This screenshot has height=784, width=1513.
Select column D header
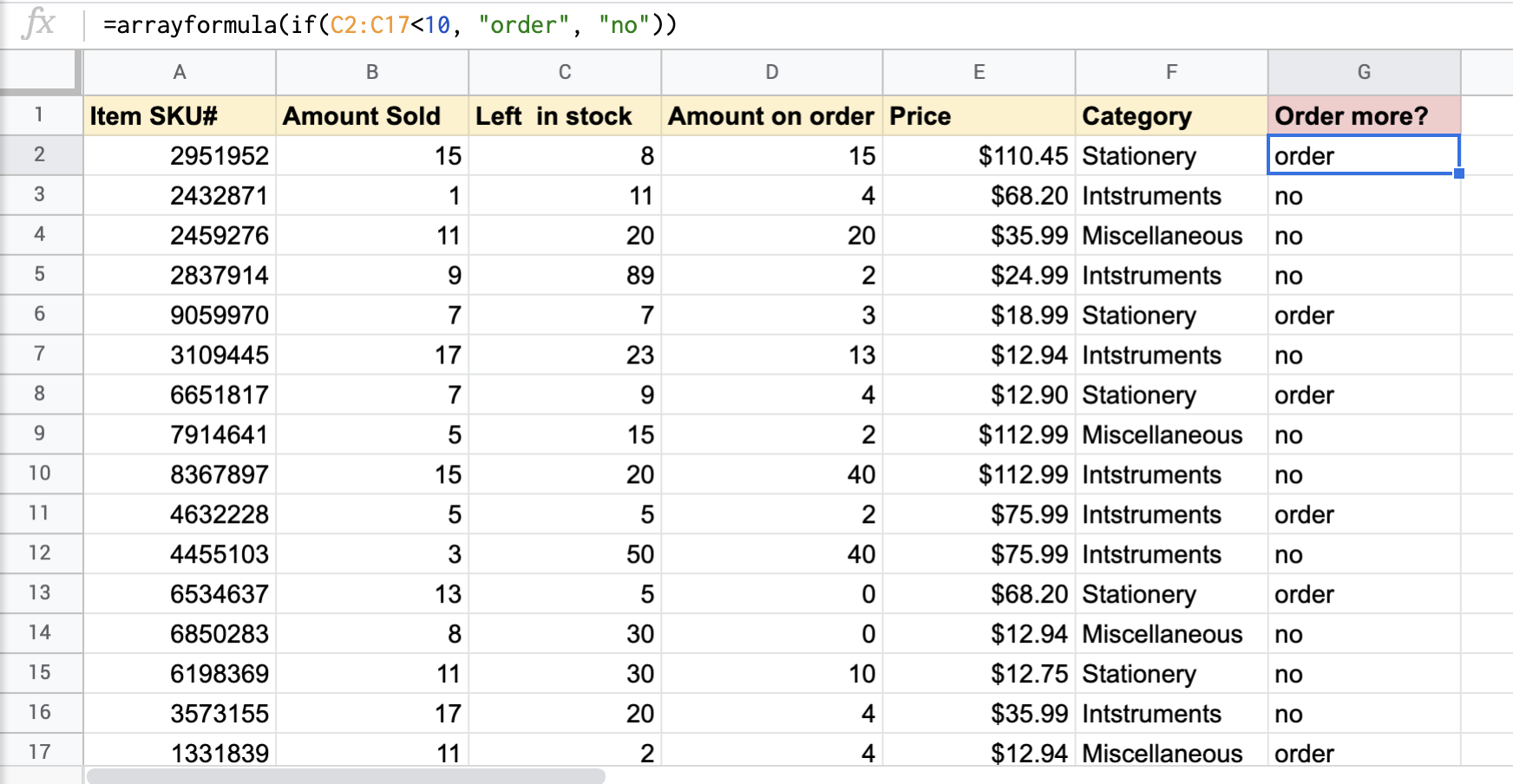(x=772, y=72)
